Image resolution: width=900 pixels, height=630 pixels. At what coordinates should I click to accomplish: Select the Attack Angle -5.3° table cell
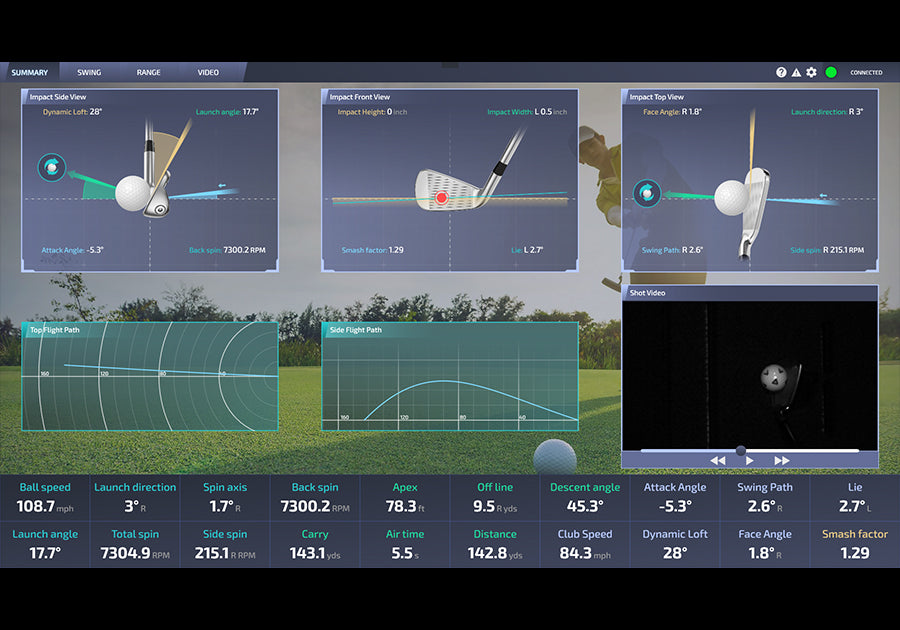tap(675, 497)
